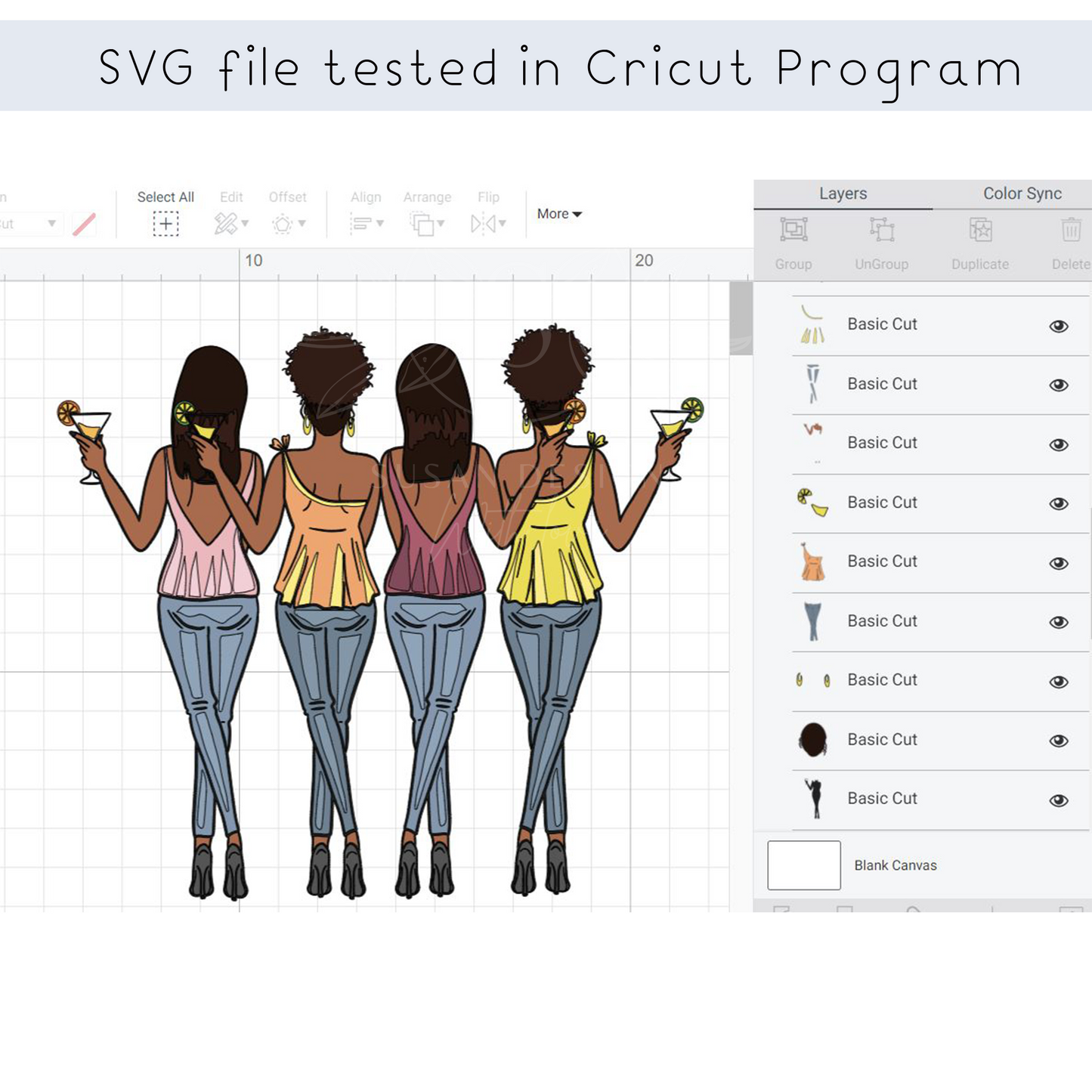Click the UnGroup layers icon

click(x=881, y=230)
